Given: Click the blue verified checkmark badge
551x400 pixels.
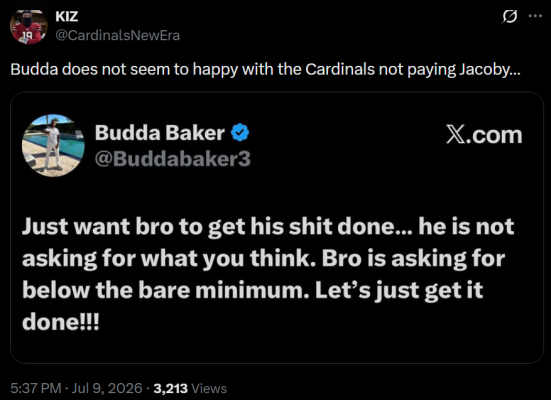Looking at the screenshot, I should [x=240, y=133].
